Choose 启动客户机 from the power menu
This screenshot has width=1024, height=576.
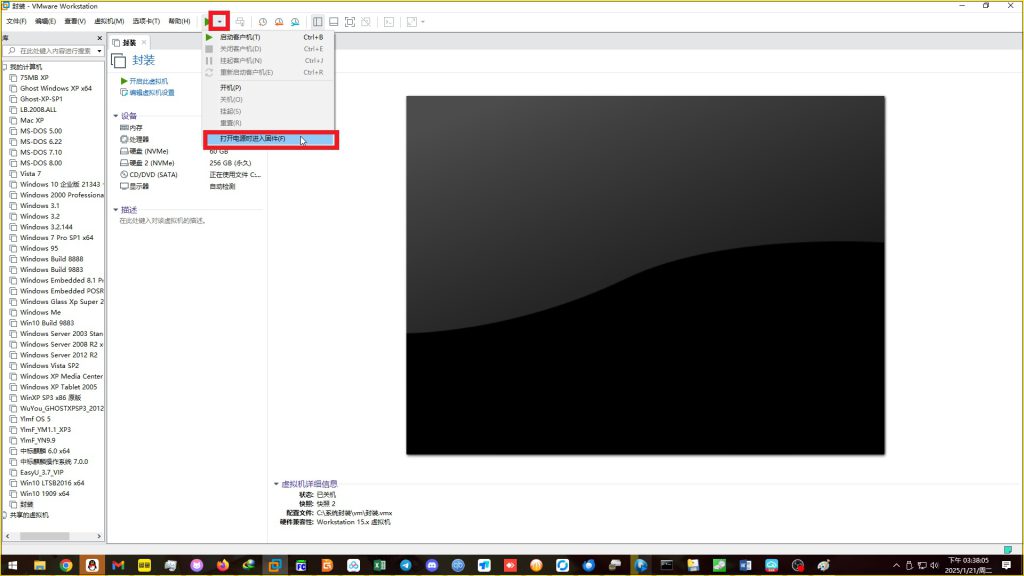pyautogui.click(x=240, y=37)
